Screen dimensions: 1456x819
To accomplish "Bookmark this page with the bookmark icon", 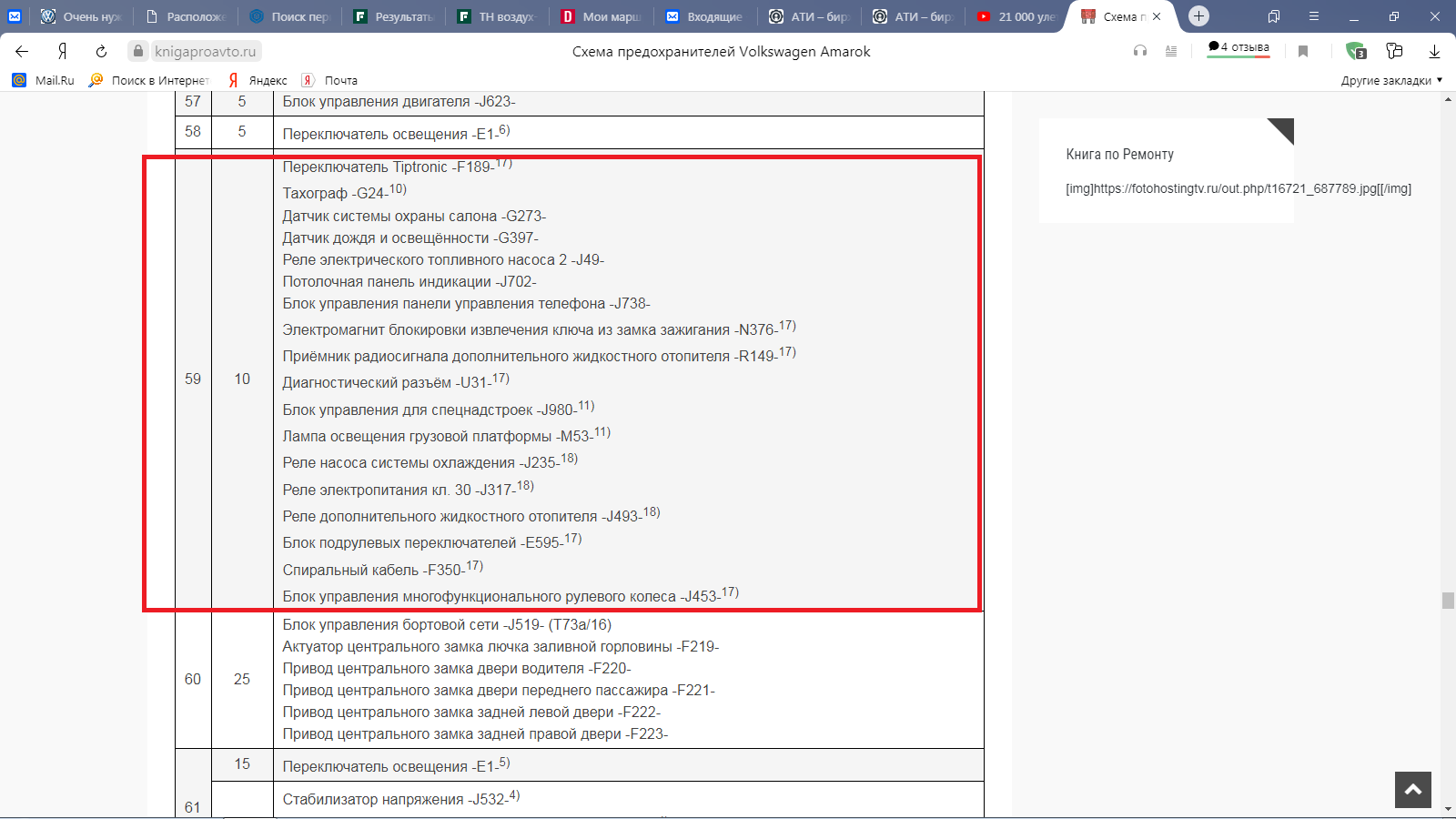I will point(1303,52).
